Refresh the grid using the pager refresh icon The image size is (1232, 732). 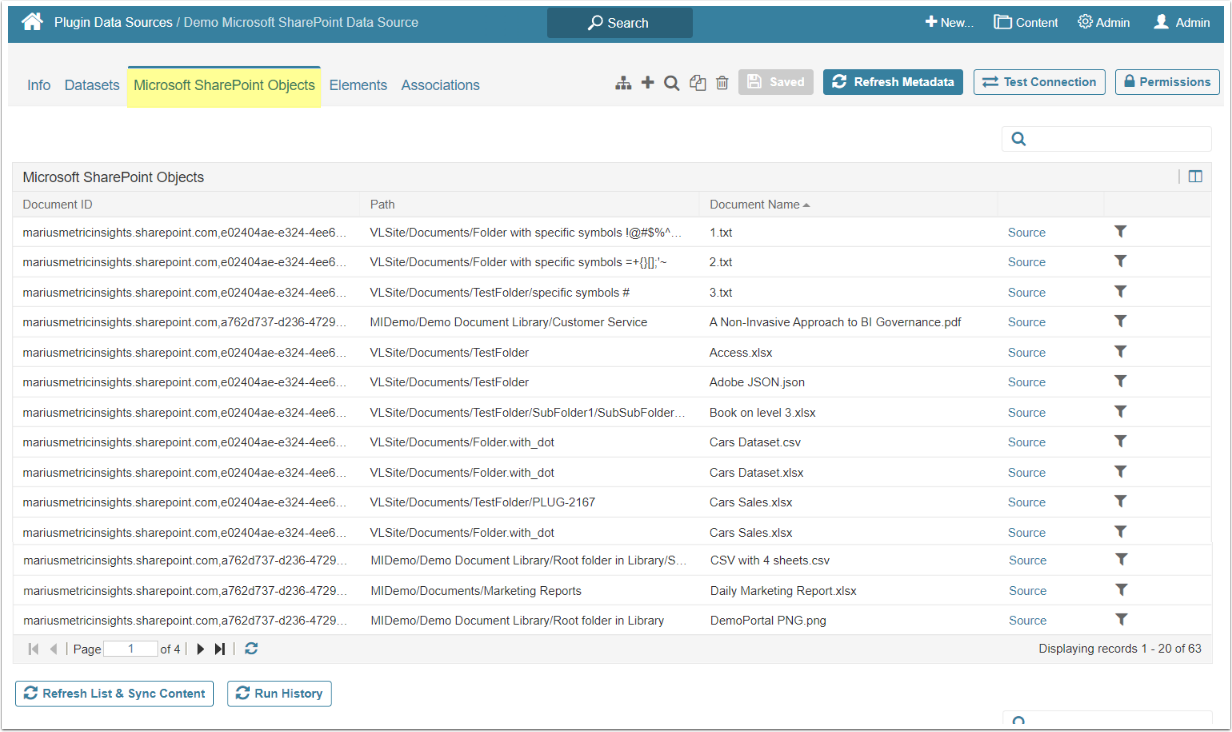point(251,649)
